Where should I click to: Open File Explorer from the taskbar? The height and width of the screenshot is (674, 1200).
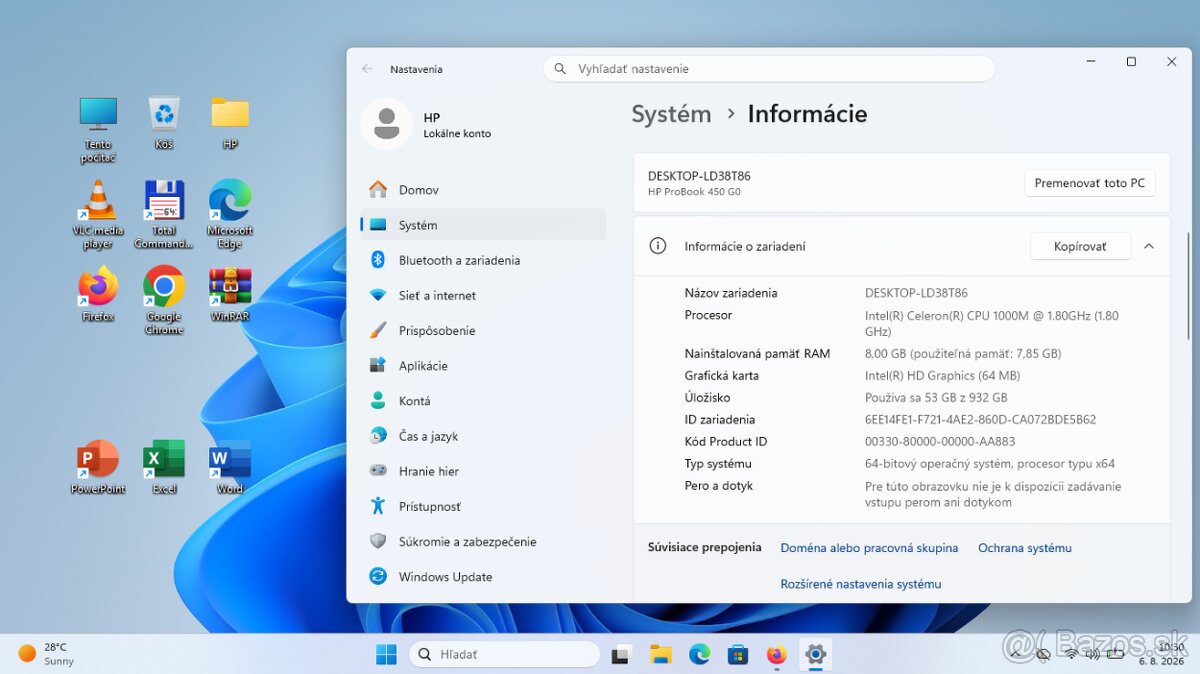661,655
